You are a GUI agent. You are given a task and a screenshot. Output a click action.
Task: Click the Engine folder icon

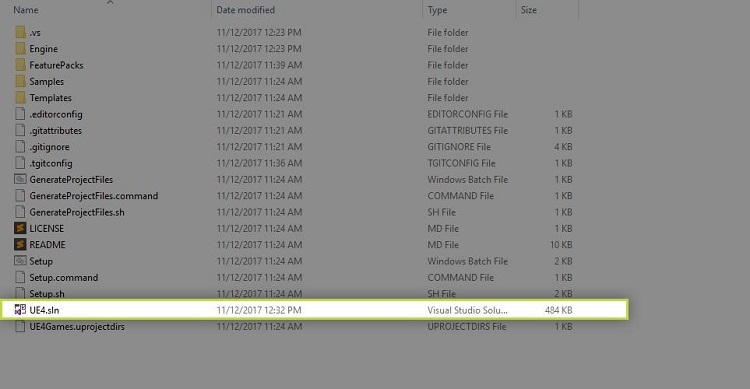point(20,48)
